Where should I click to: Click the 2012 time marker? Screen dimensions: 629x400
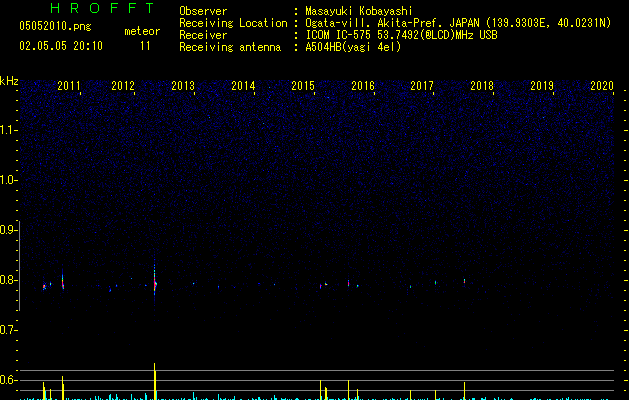(x=123, y=85)
